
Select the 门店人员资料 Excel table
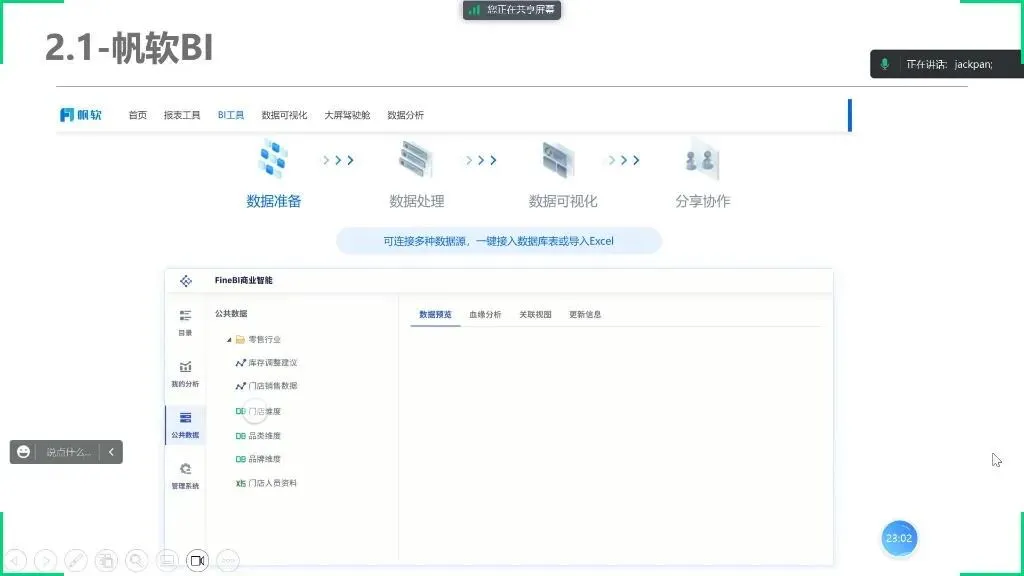coord(266,483)
